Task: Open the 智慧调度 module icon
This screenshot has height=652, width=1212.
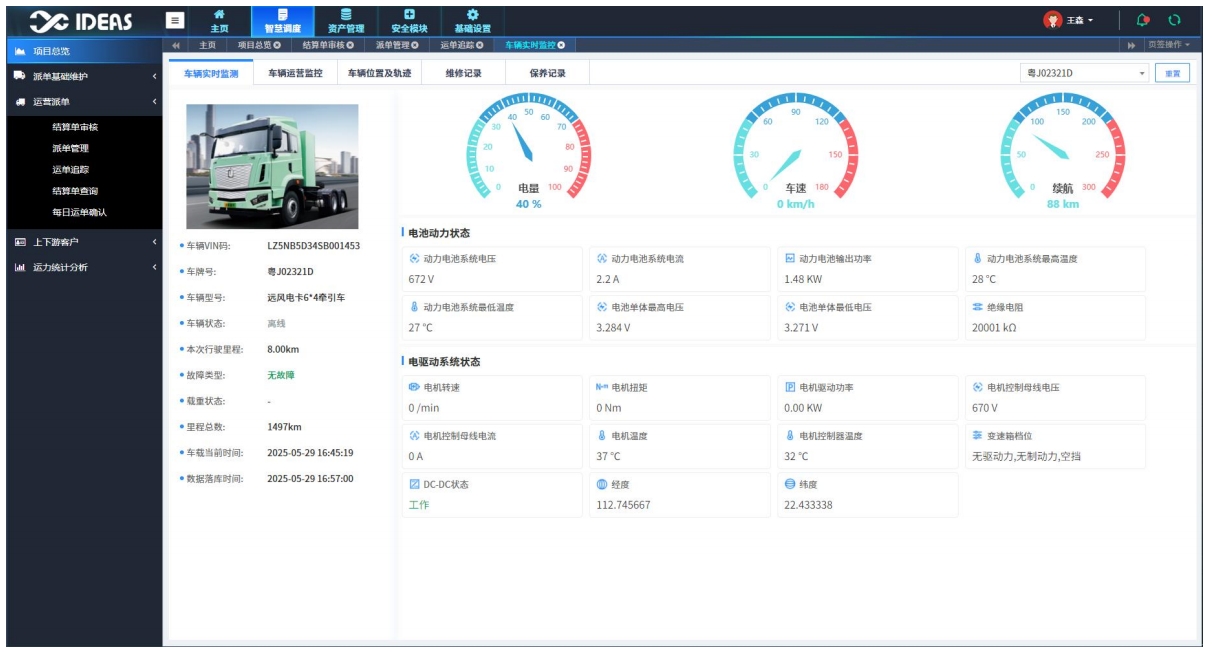Action: [x=282, y=21]
